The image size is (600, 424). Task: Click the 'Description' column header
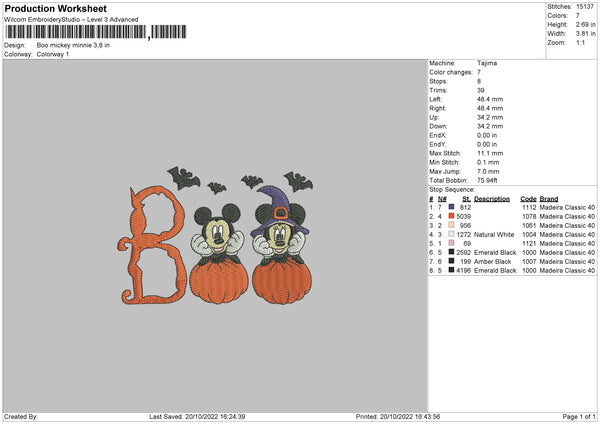492,199
